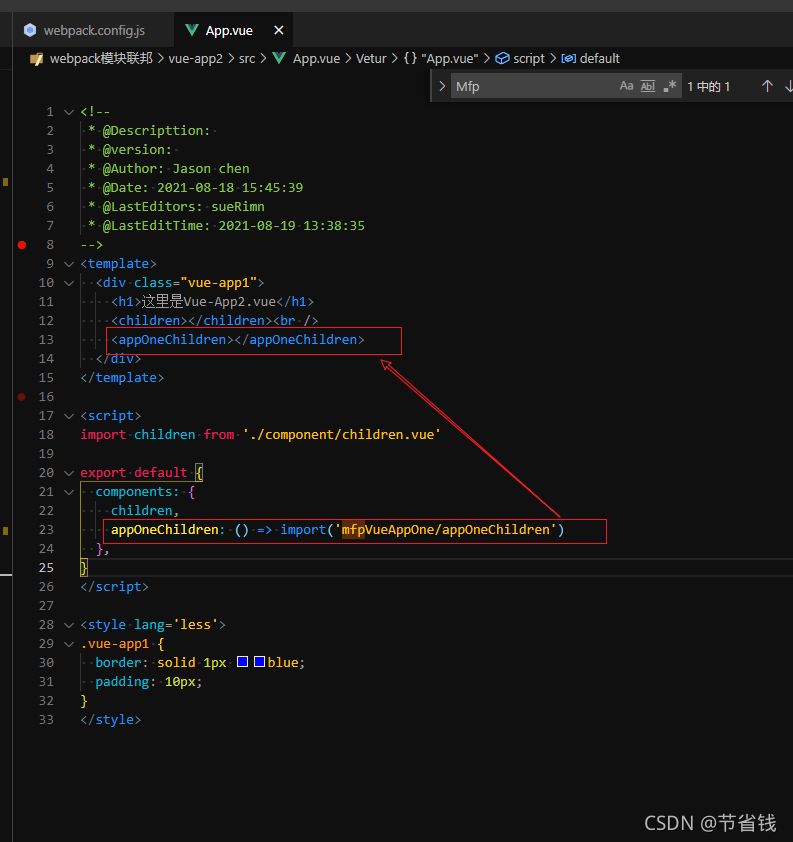Collapse the .vue-app1 rule at line 29
The height and width of the screenshot is (842, 793).
69,643
